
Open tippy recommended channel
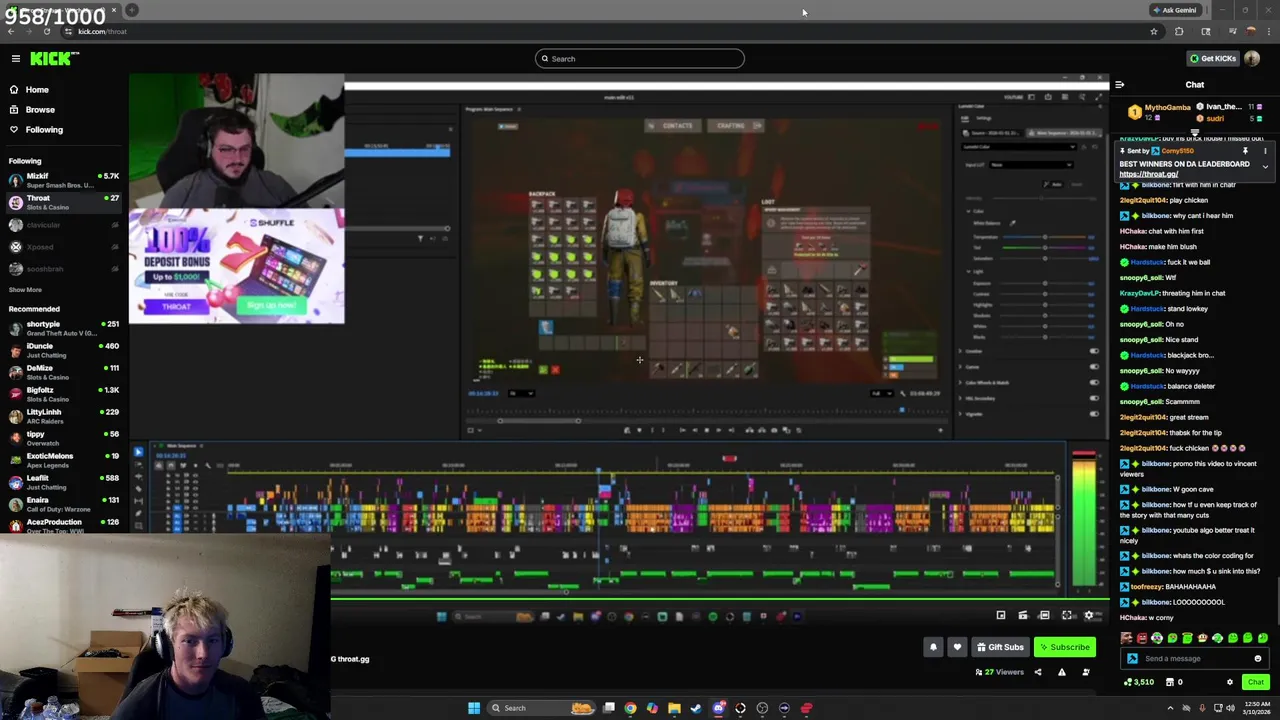coord(62,438)
